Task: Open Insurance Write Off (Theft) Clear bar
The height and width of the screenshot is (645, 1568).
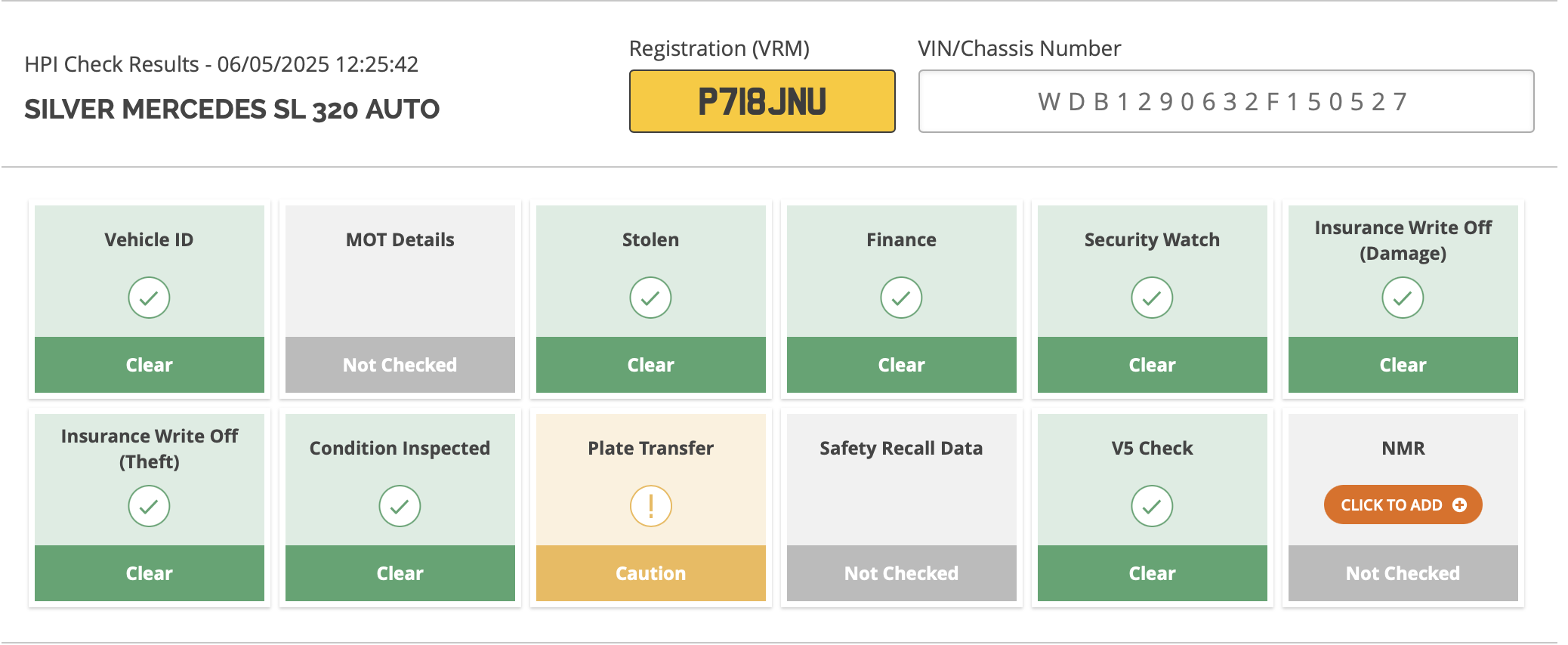Action: click(x=150, y=573)
